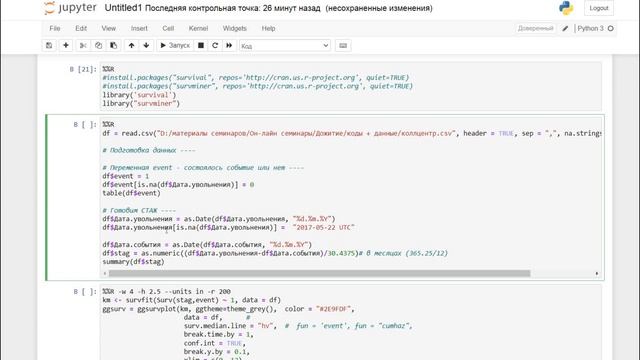Open the Cell menu
The height and width of the screenshot is (360, 640).
(x=168, y=28)
